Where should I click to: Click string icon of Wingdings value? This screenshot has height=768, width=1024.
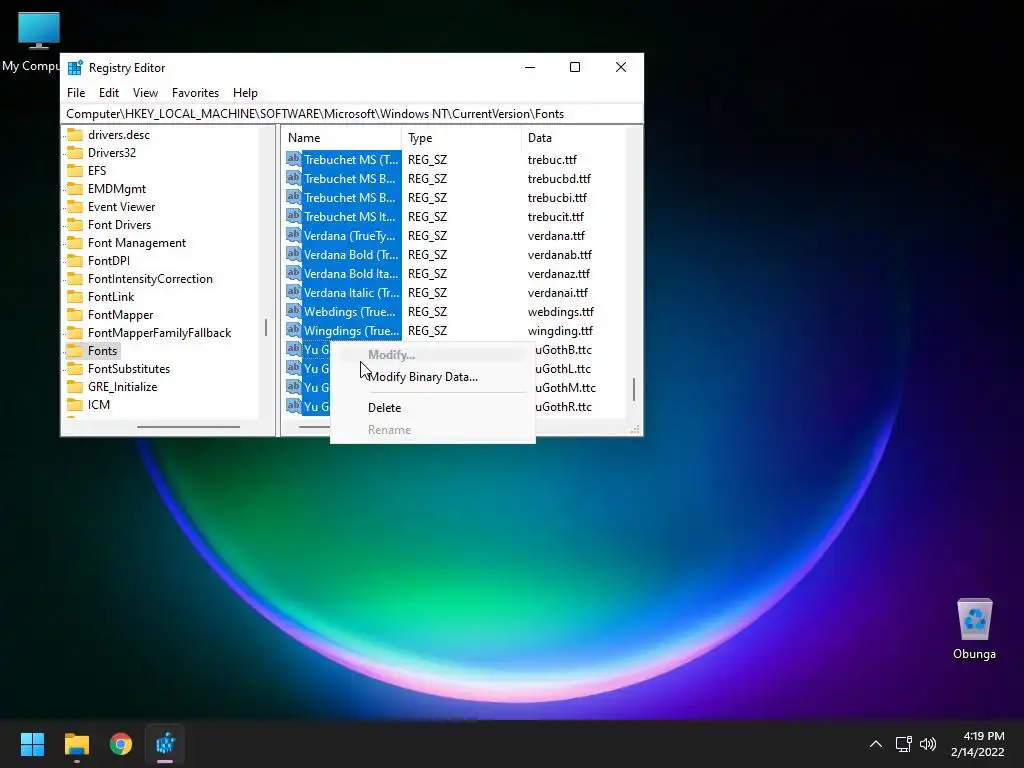coord(293,330)
